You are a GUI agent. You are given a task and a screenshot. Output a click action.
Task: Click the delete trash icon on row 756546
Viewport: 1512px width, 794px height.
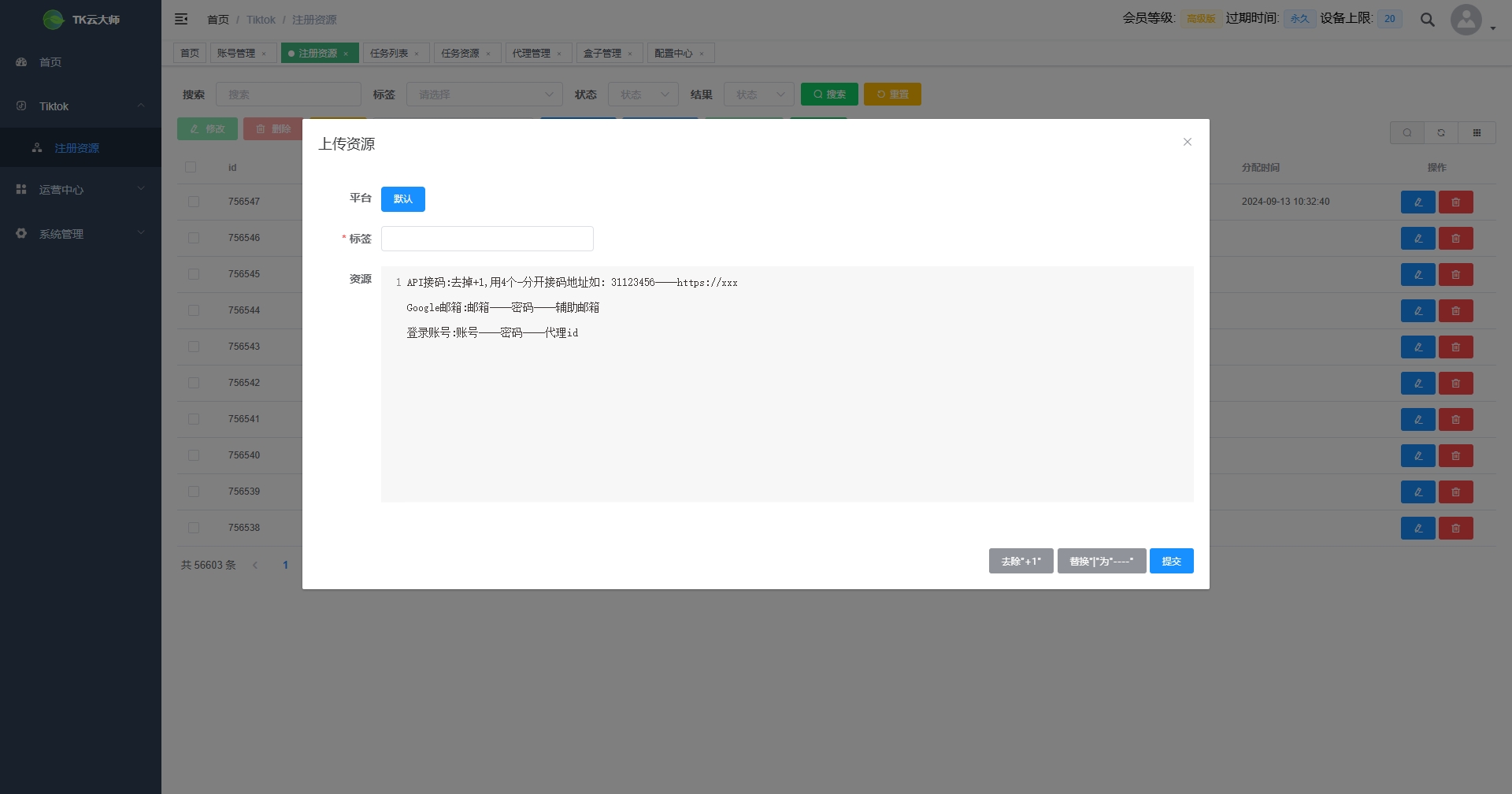tap(1455, 237)
